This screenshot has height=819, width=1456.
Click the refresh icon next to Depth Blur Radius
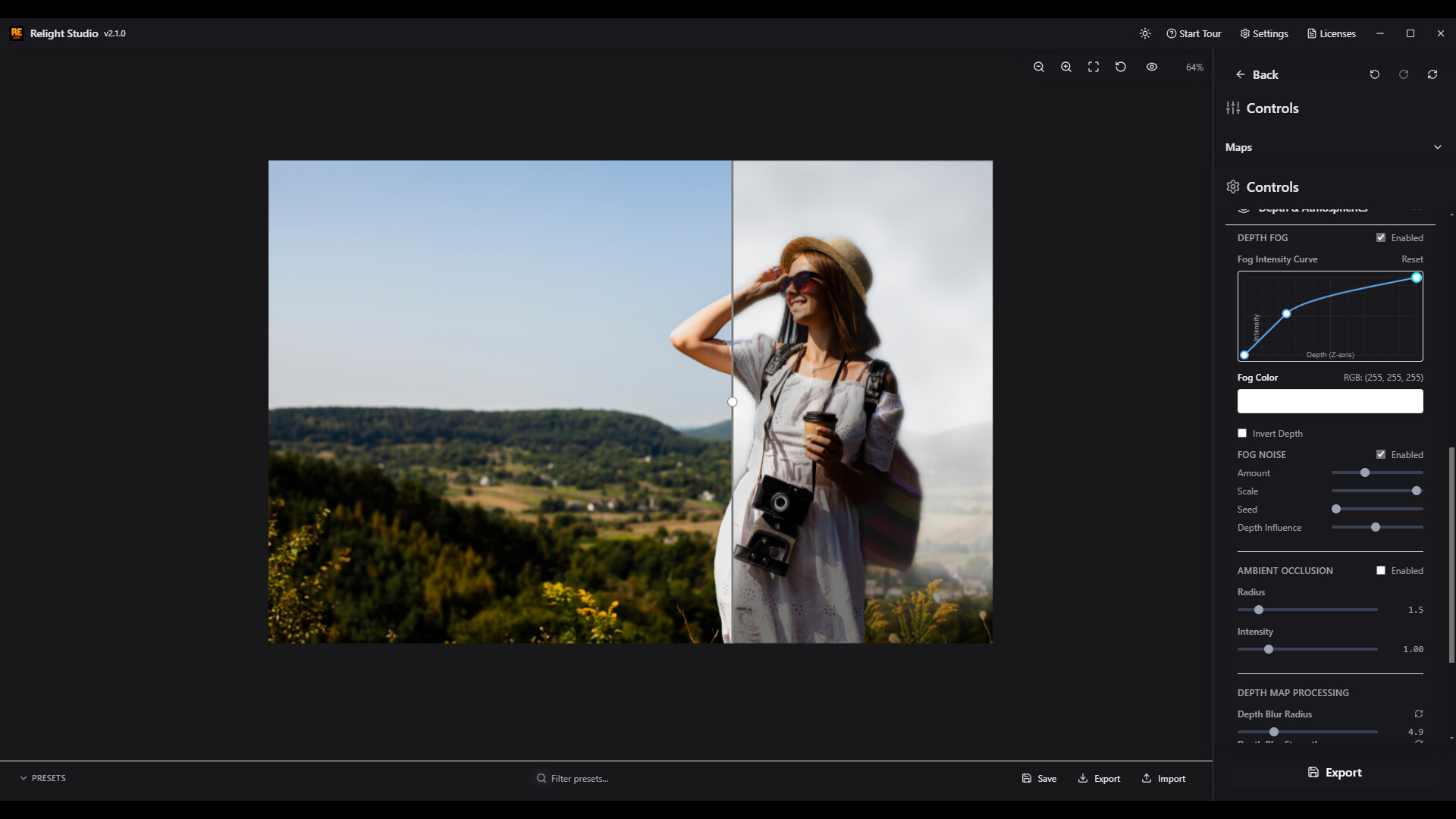[x=1417, y=714]
